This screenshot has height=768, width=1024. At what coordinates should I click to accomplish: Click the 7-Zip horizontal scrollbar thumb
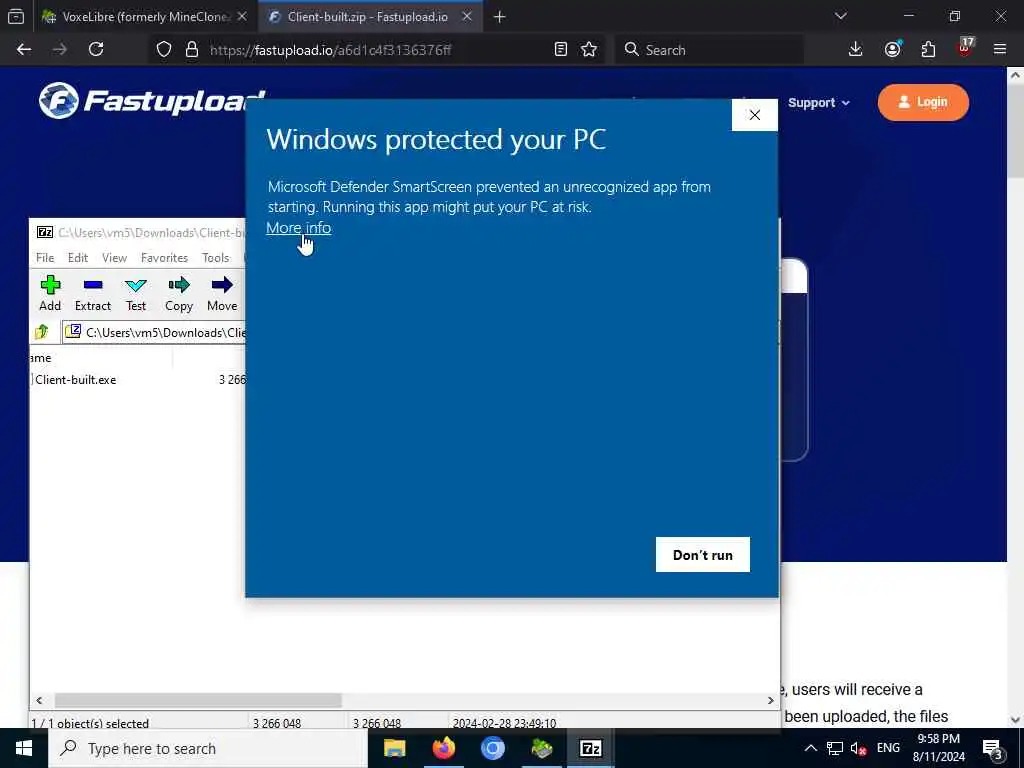pyautogui.click(x=198, y=700)
